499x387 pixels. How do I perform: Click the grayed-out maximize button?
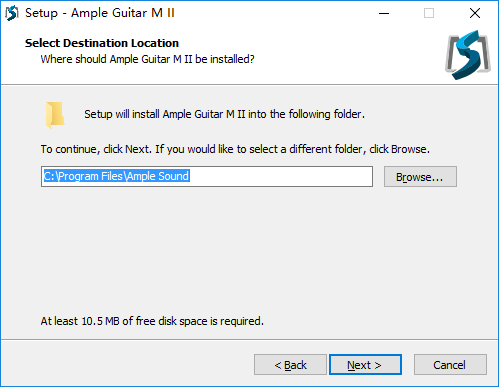429,13
